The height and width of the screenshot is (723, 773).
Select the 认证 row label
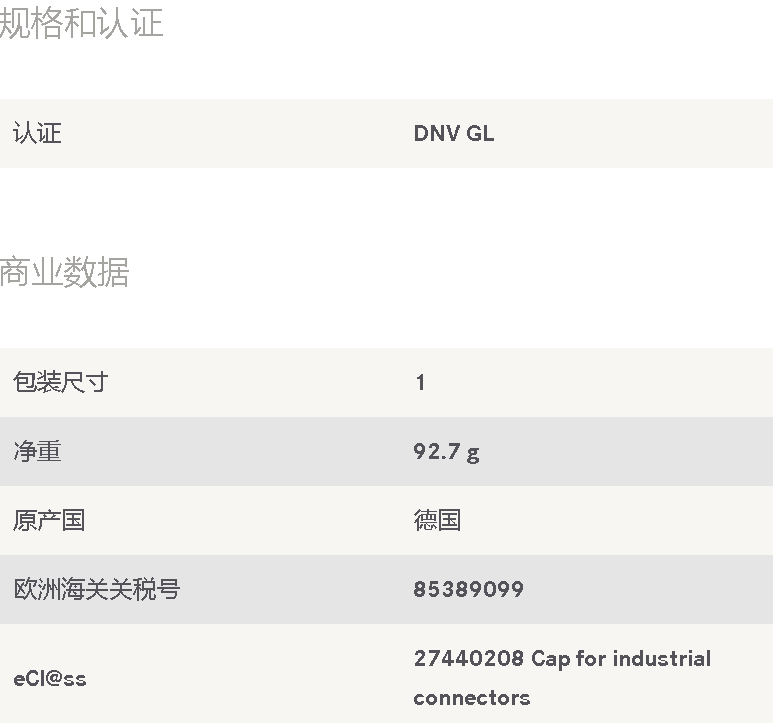37,134
